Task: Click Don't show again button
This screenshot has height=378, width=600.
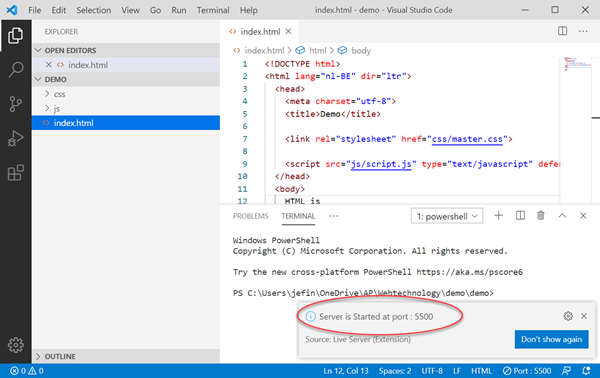Action: (x=551, y=339)
